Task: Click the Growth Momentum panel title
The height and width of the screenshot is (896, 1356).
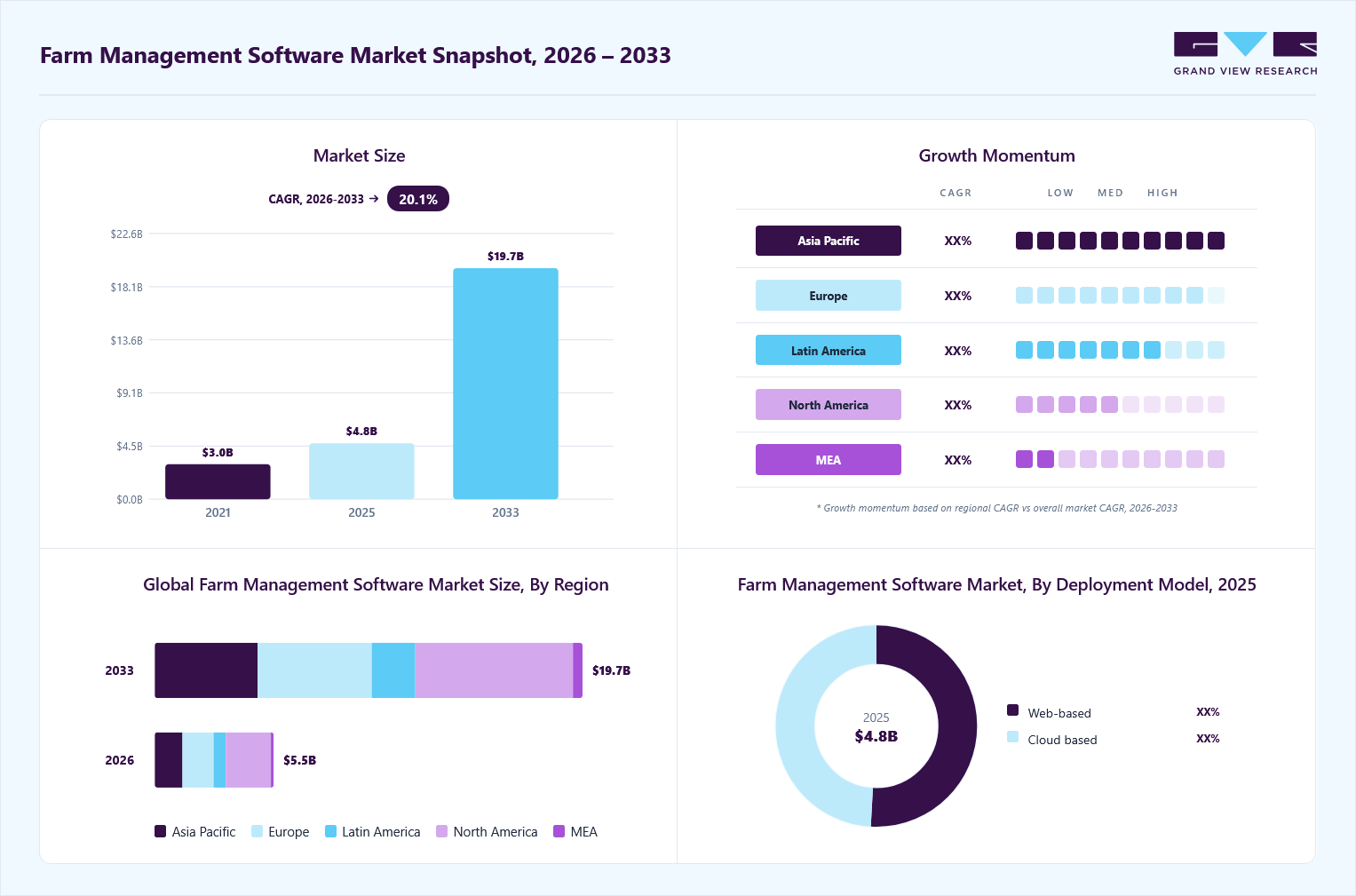Action: 996,155
